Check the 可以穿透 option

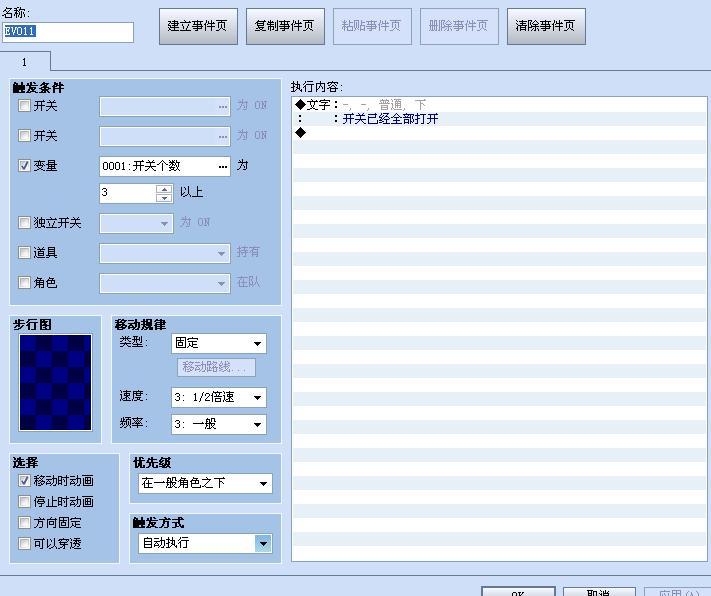(x=24, y=543)
